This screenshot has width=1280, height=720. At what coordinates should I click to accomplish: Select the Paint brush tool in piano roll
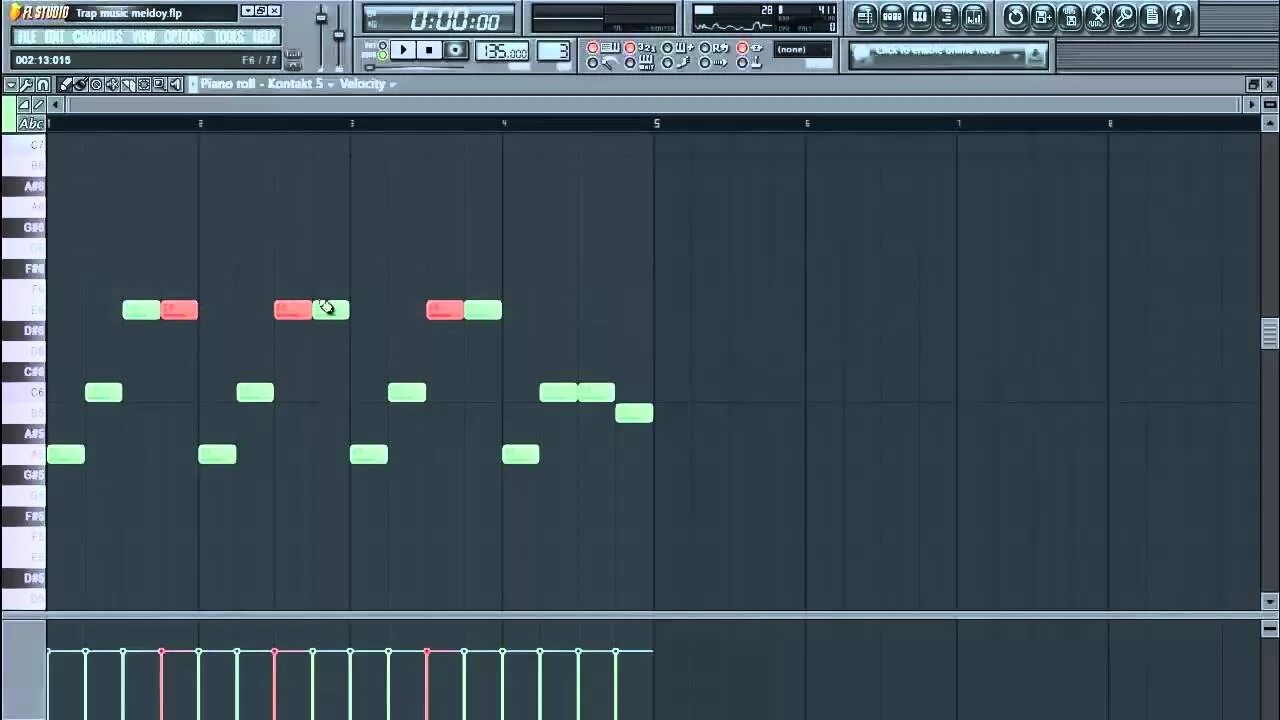pos(80,84)
